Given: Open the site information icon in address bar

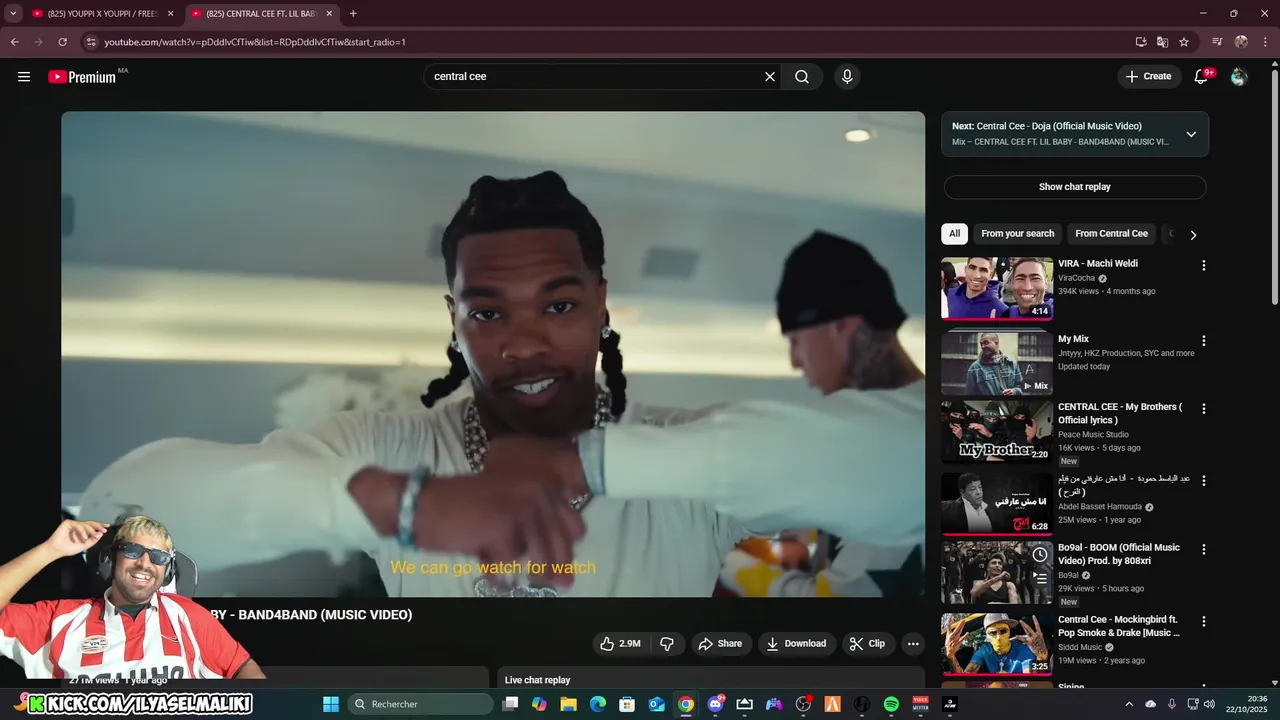Looking at the screenshot, I should point(91,42).
